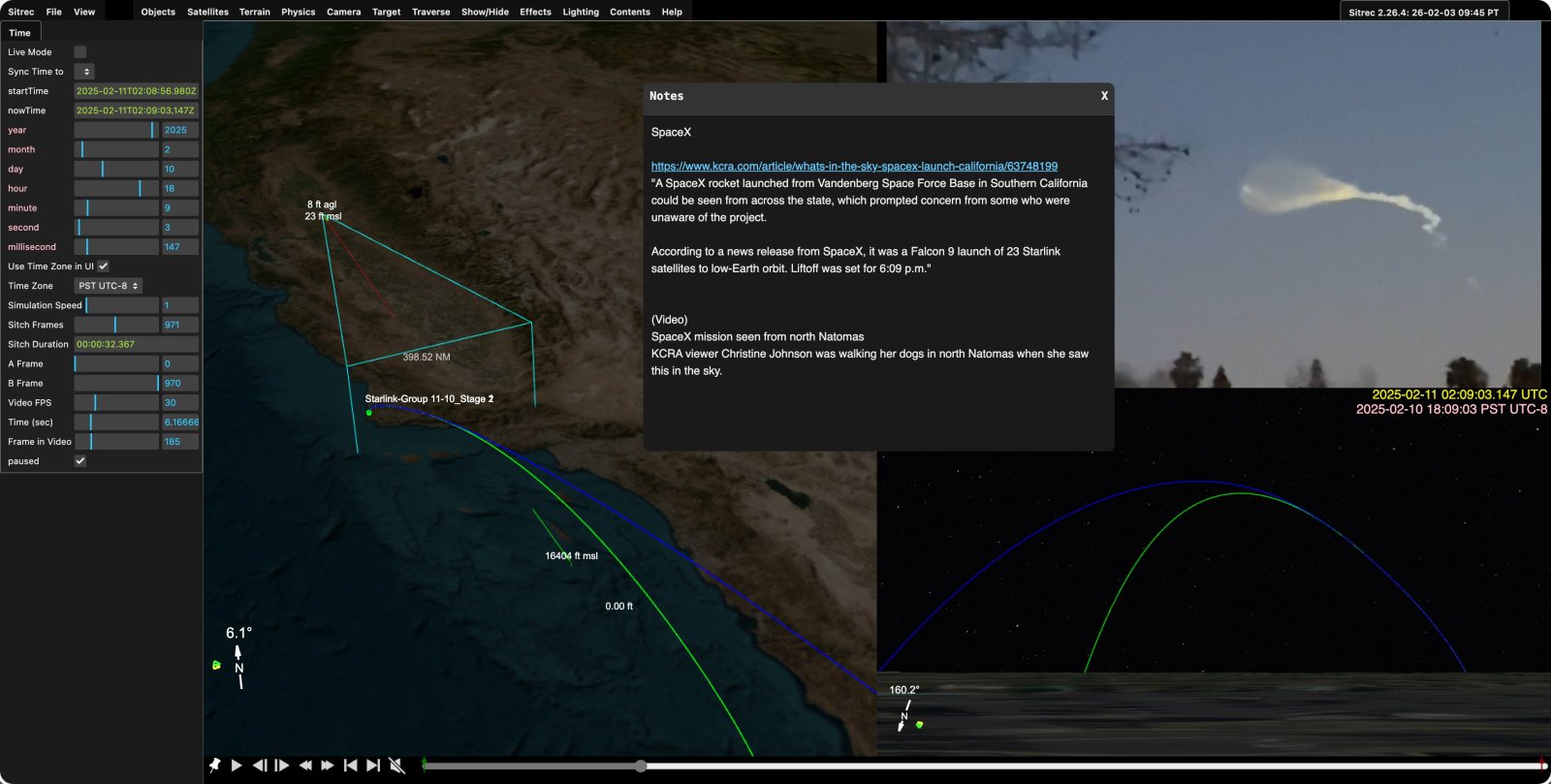Click the fast rewind icon
The height and width of the screenshot is (784, 1551).
point(305,766)
